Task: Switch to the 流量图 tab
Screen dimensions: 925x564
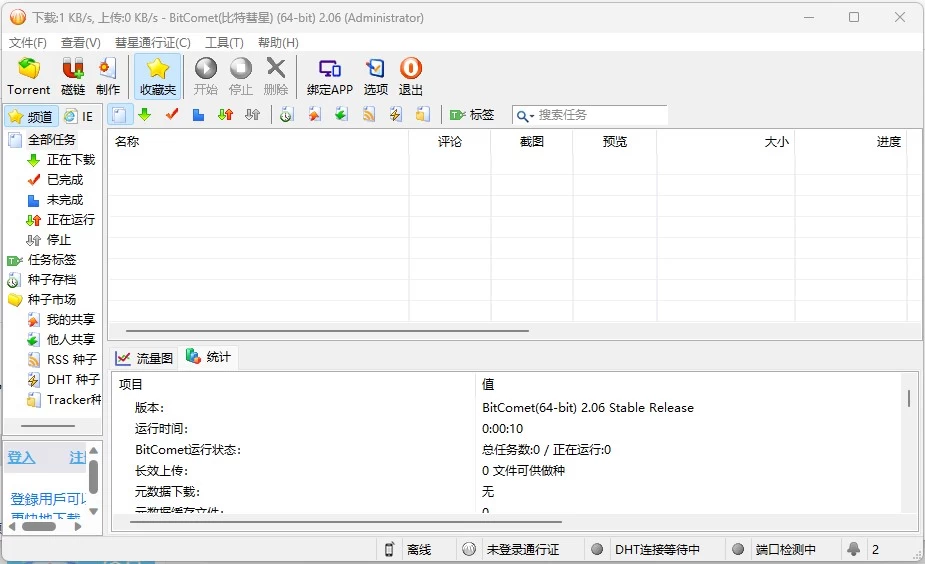Action: point(144,358)
